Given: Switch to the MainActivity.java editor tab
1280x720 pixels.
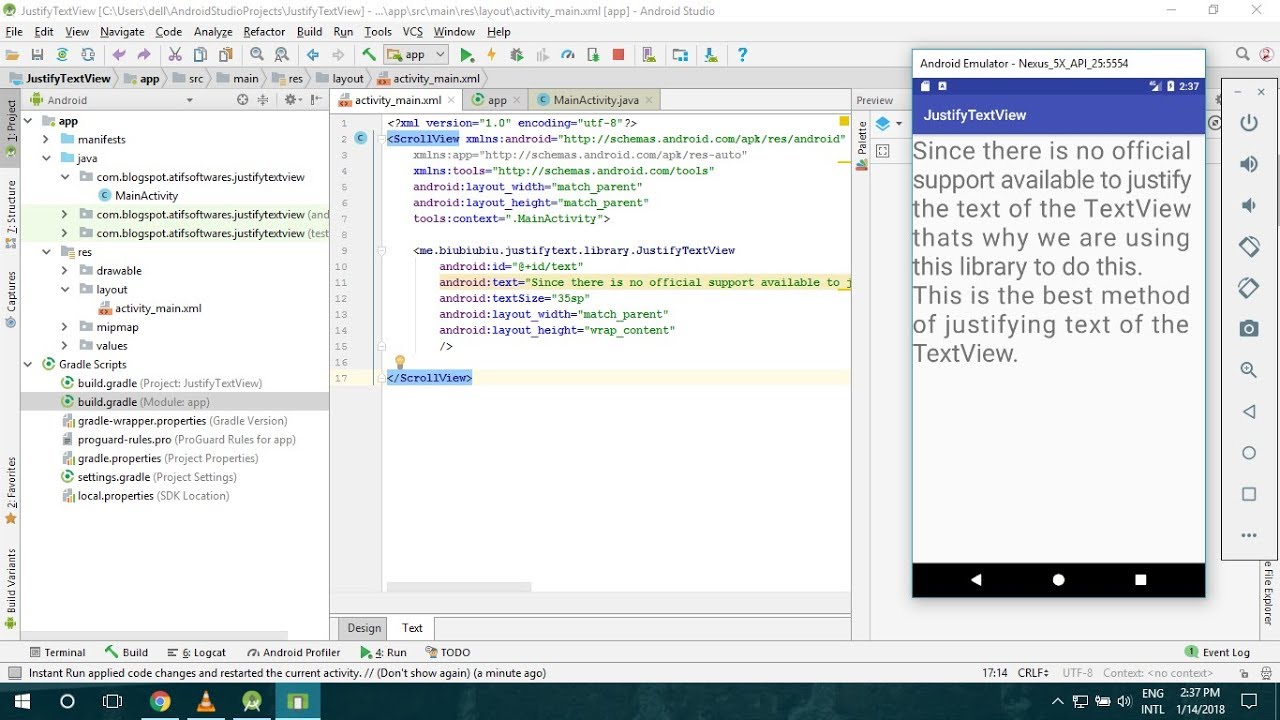Looking at the screenshot, I should pos(595,100).
